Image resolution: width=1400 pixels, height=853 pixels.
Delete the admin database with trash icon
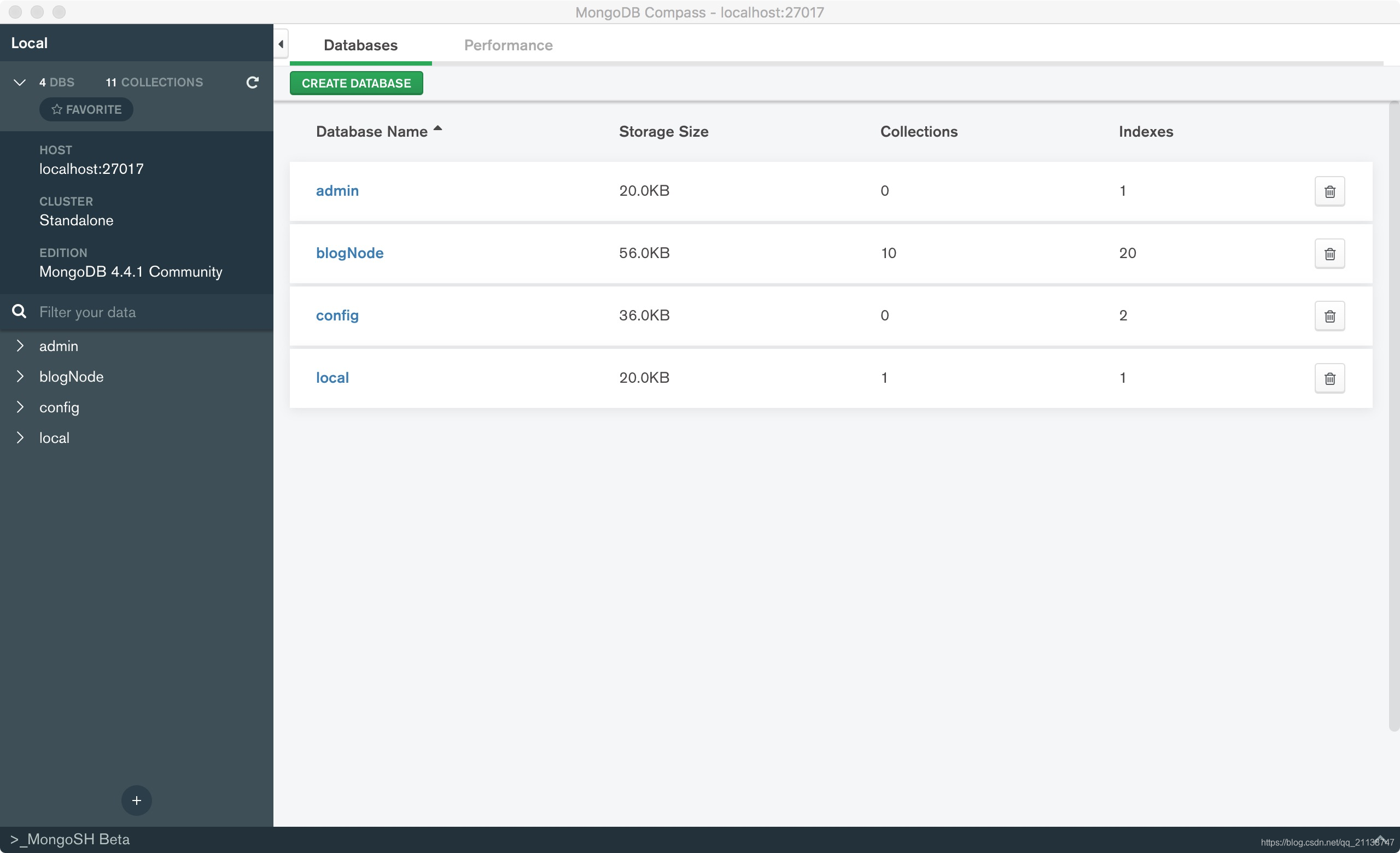pos(1329,191)
